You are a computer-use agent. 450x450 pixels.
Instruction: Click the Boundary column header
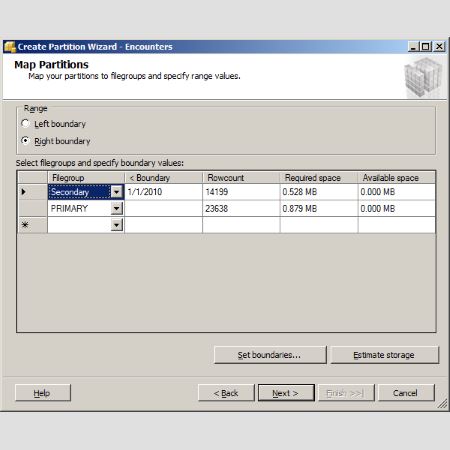coord(163,178)
